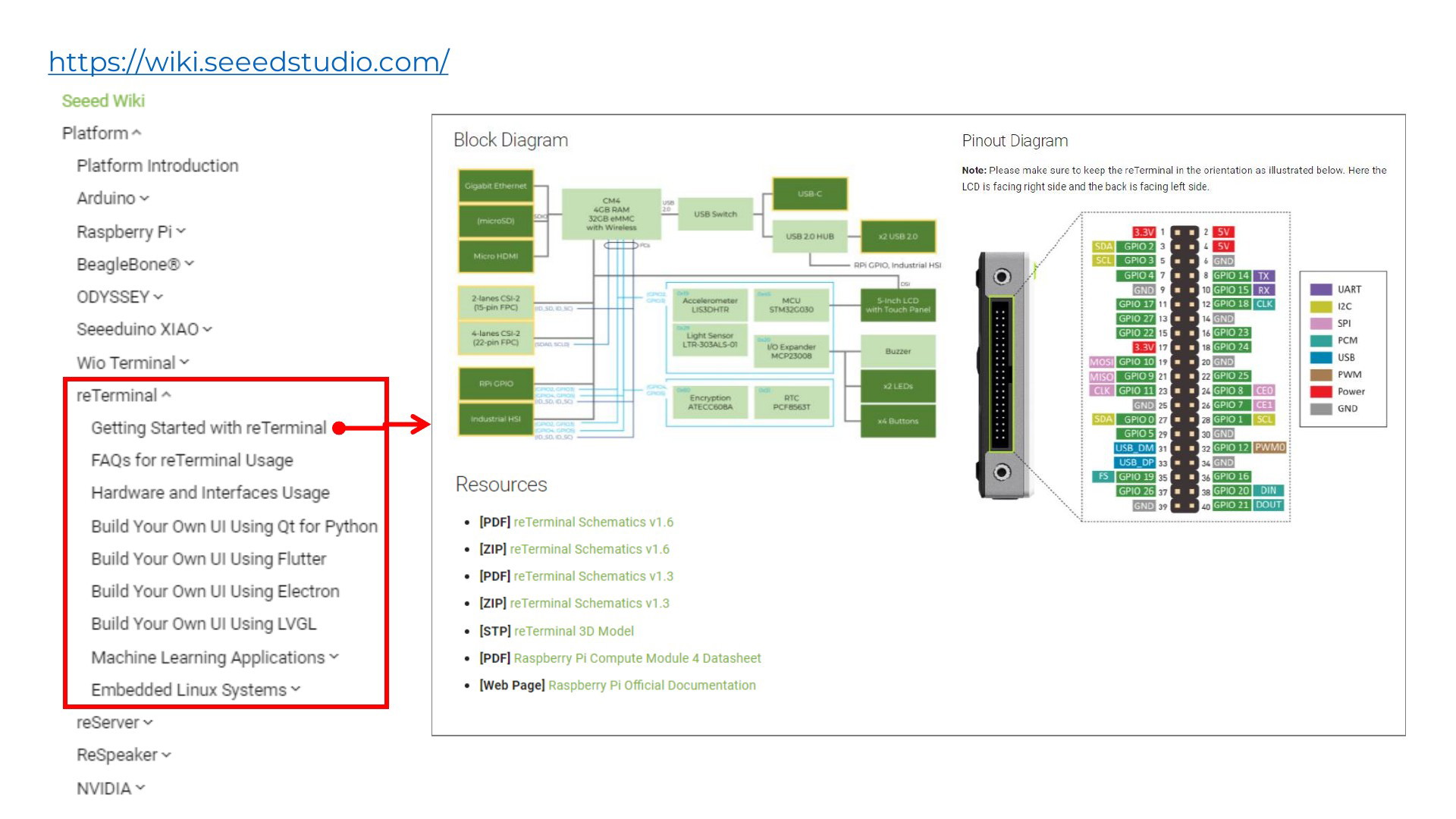The height and width of the screenshot is (819, 1456).
Task: Expand BeagleBone® section
Action: (136, 264)
